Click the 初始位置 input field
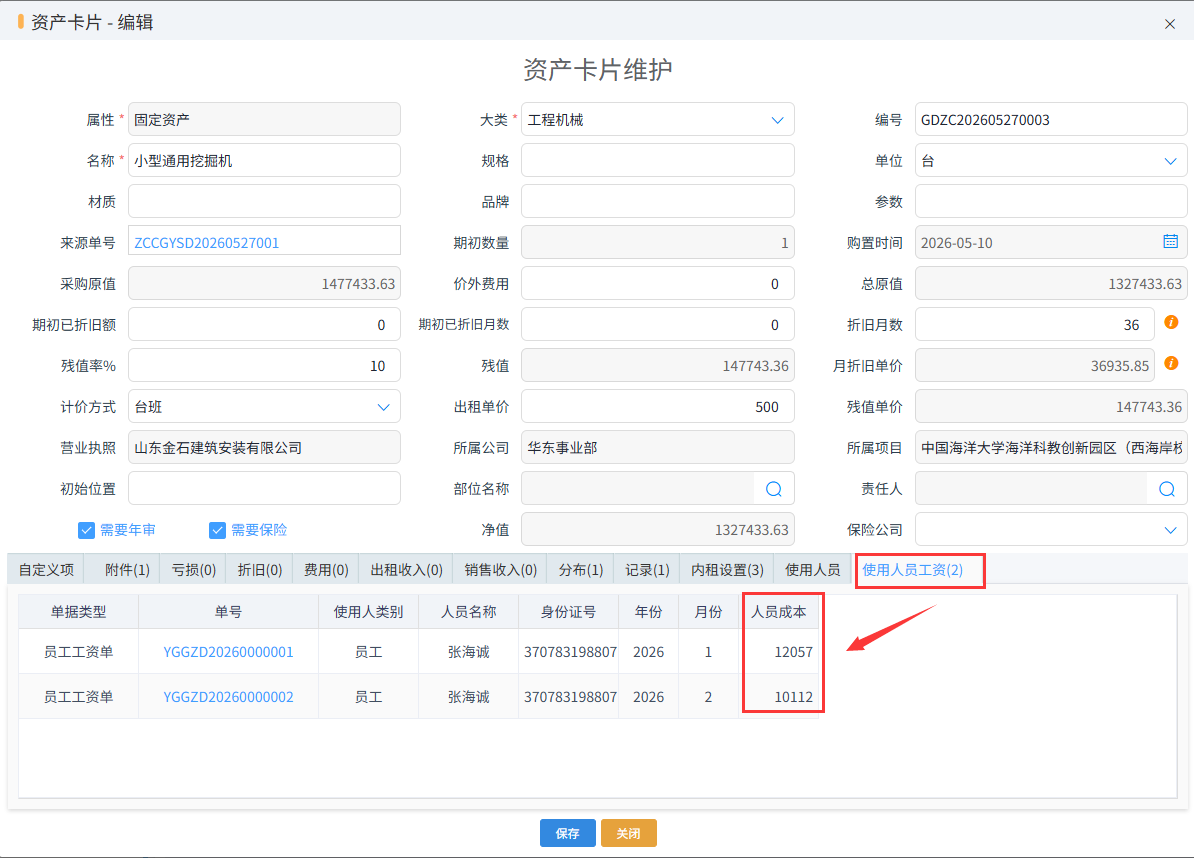Image resolution: width=1194 pixels, height=858 pixels. coord(264,489)
